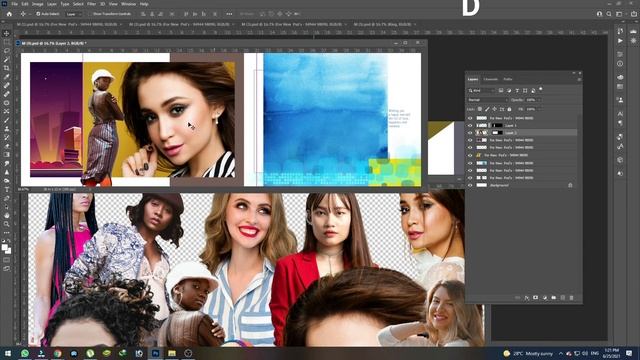Click lock position icon
Image resolution: width=640 pixels, height=360 pixels.
point(494,109)
